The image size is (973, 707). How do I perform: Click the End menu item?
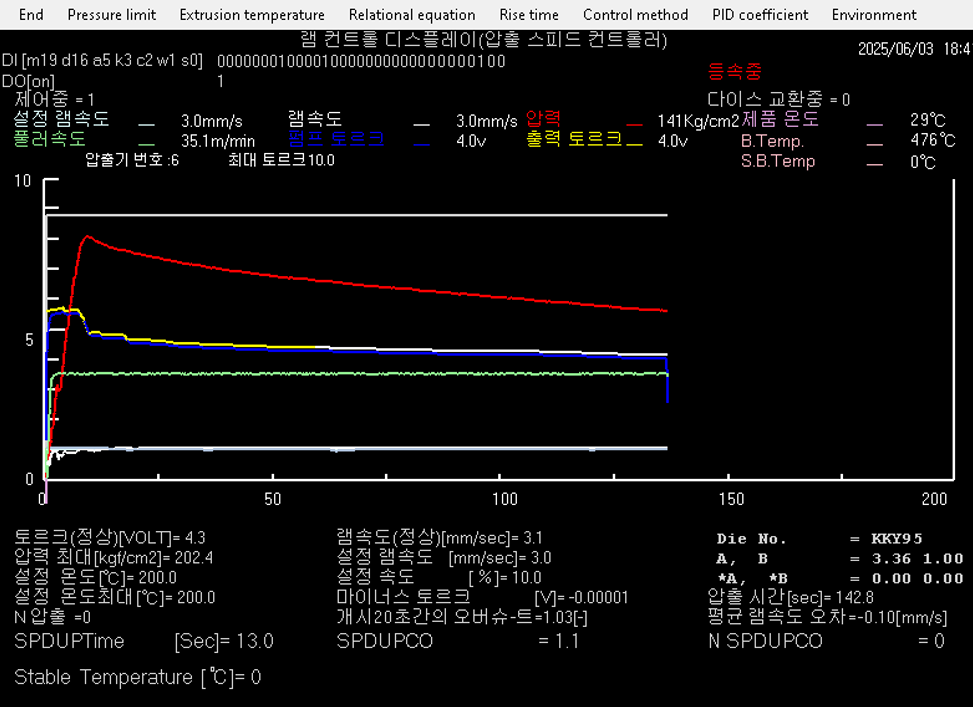pyautogui.click(x=31, y=15)
